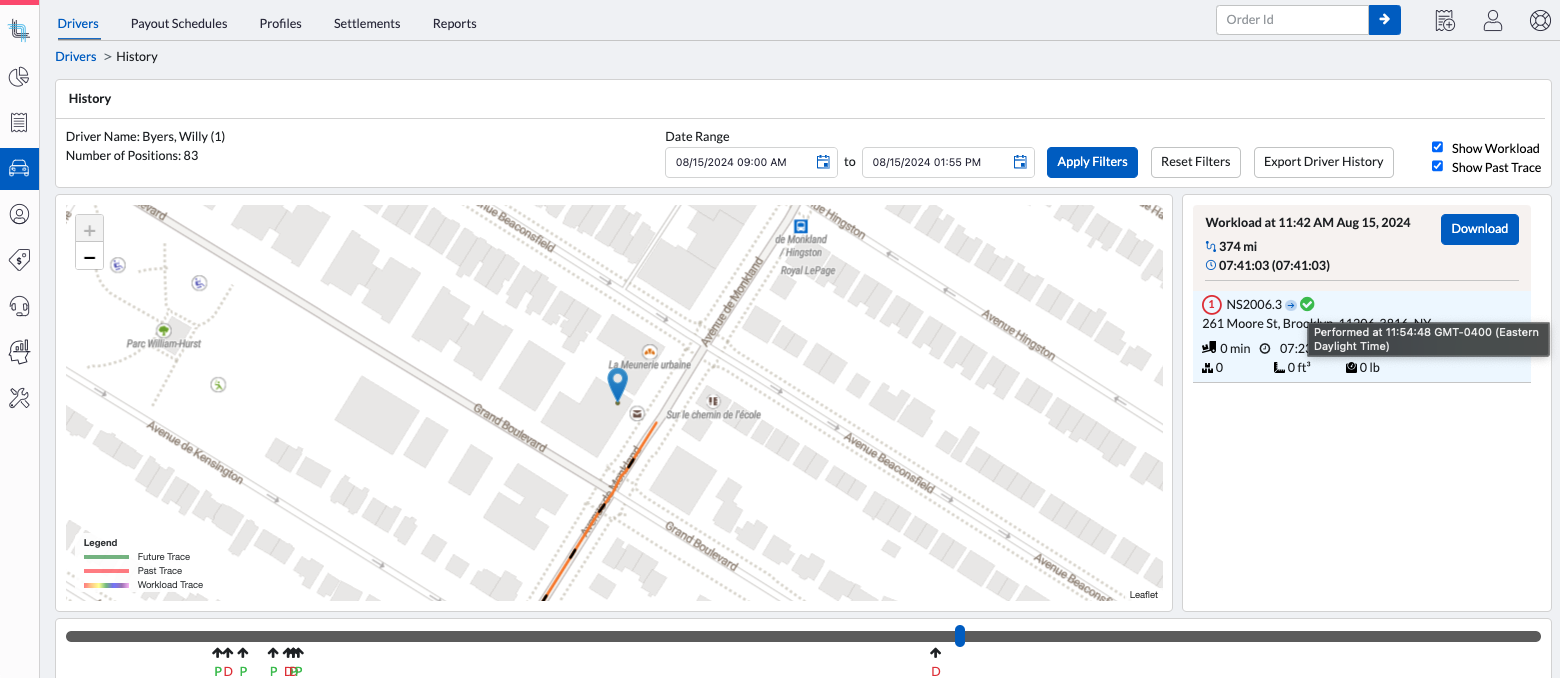Image resolution: width=1560 pixels, height=678 pixels.
Task: Click the map zoom out minus button
Action: (x=89, y=257)
